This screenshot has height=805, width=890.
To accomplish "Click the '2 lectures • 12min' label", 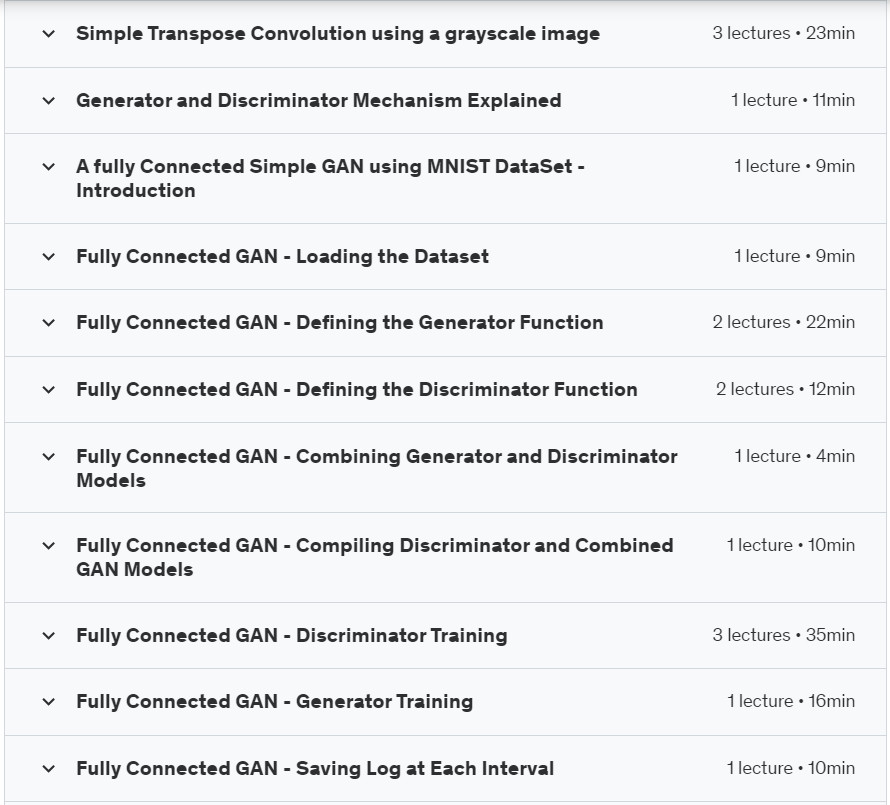I will 785,389.
